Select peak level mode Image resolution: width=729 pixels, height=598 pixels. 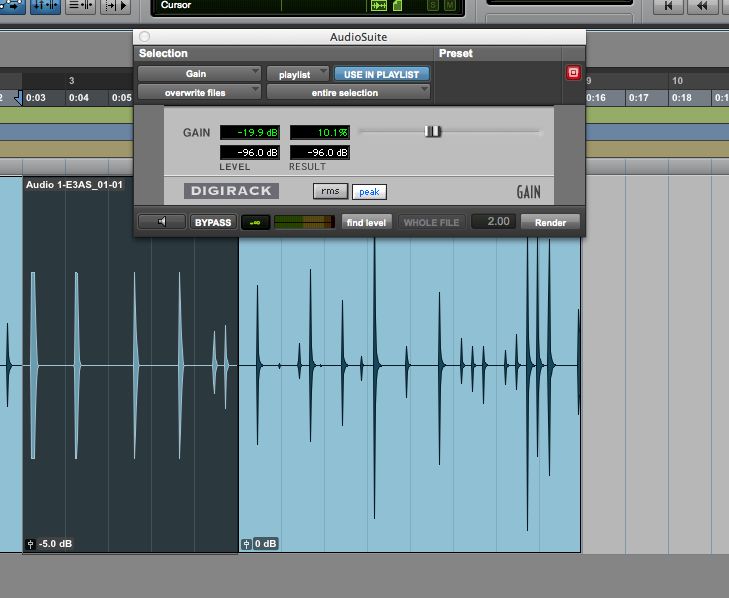coord(369,192)
